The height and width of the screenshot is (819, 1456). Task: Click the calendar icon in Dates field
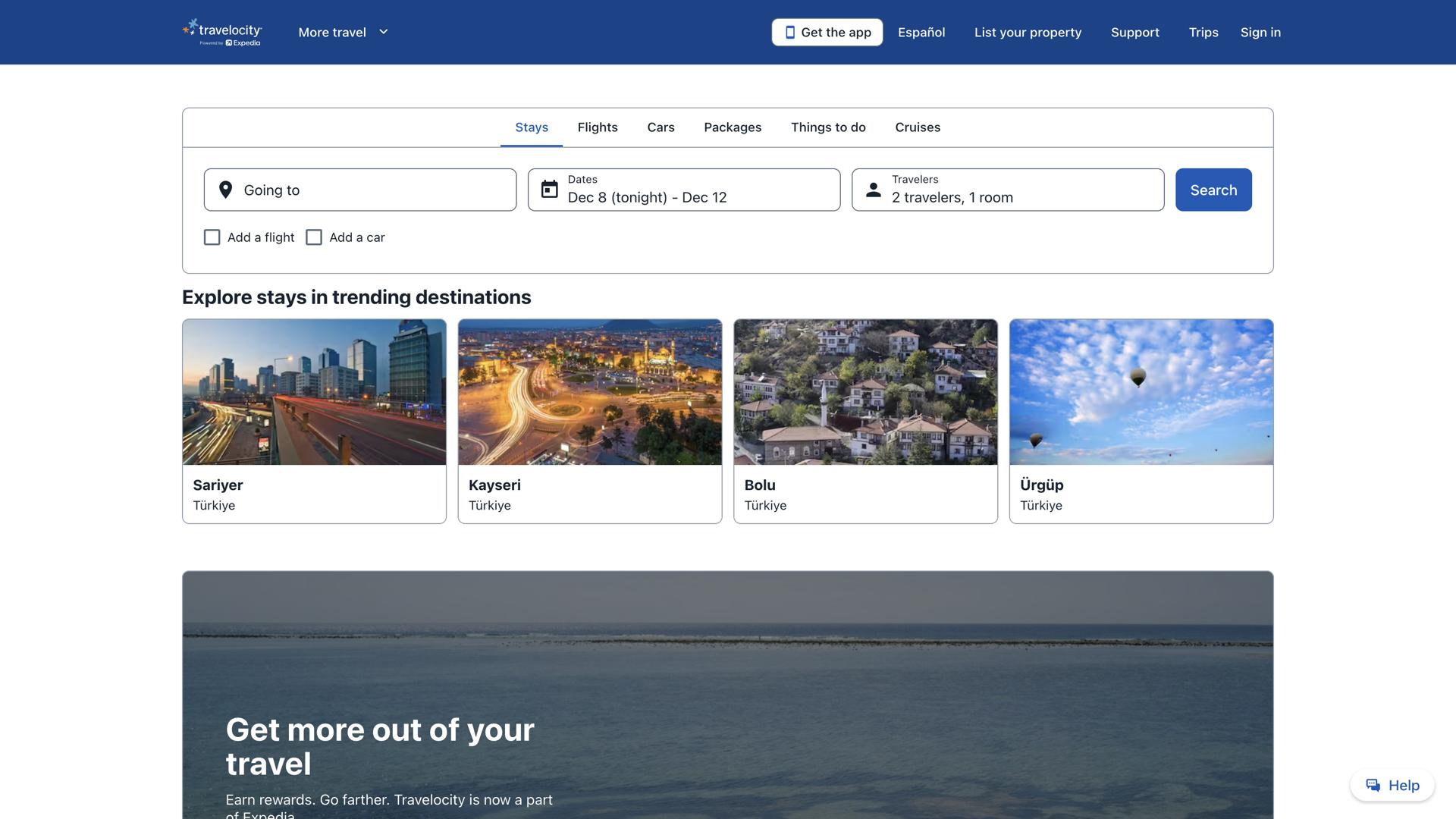point(550,190)
